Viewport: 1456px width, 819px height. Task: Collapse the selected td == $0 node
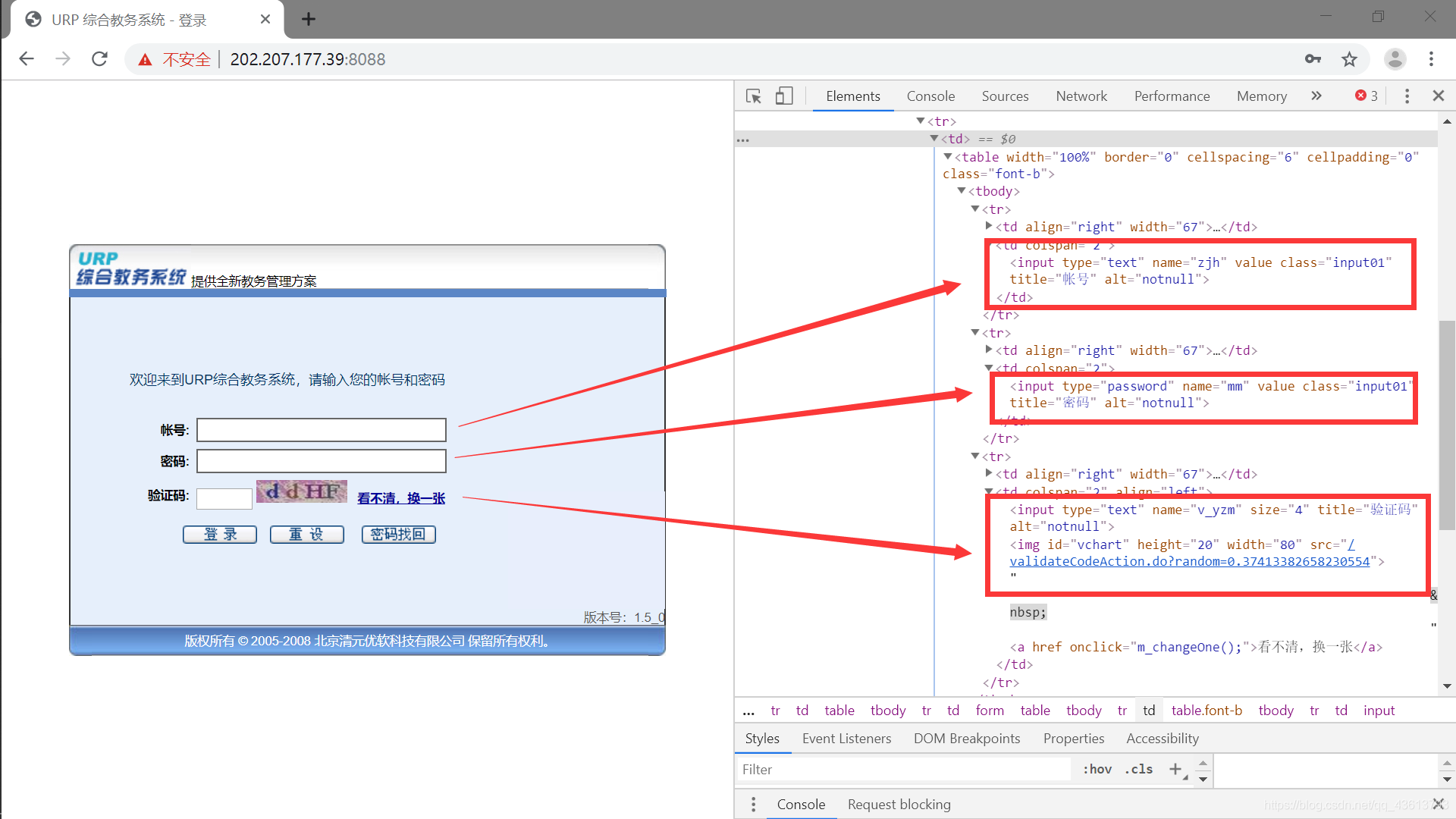[934, 139]
